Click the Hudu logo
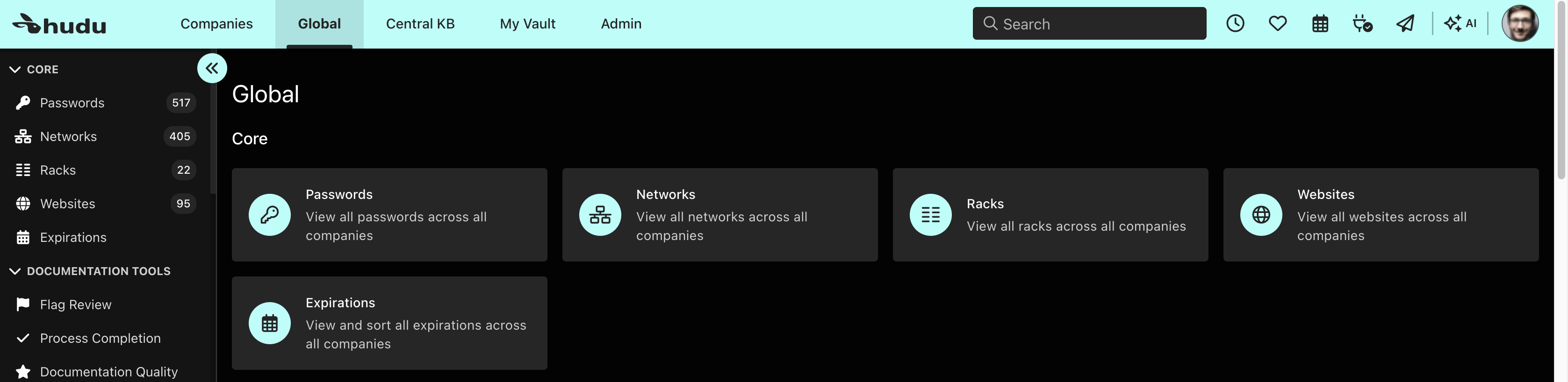 [59, 24]
